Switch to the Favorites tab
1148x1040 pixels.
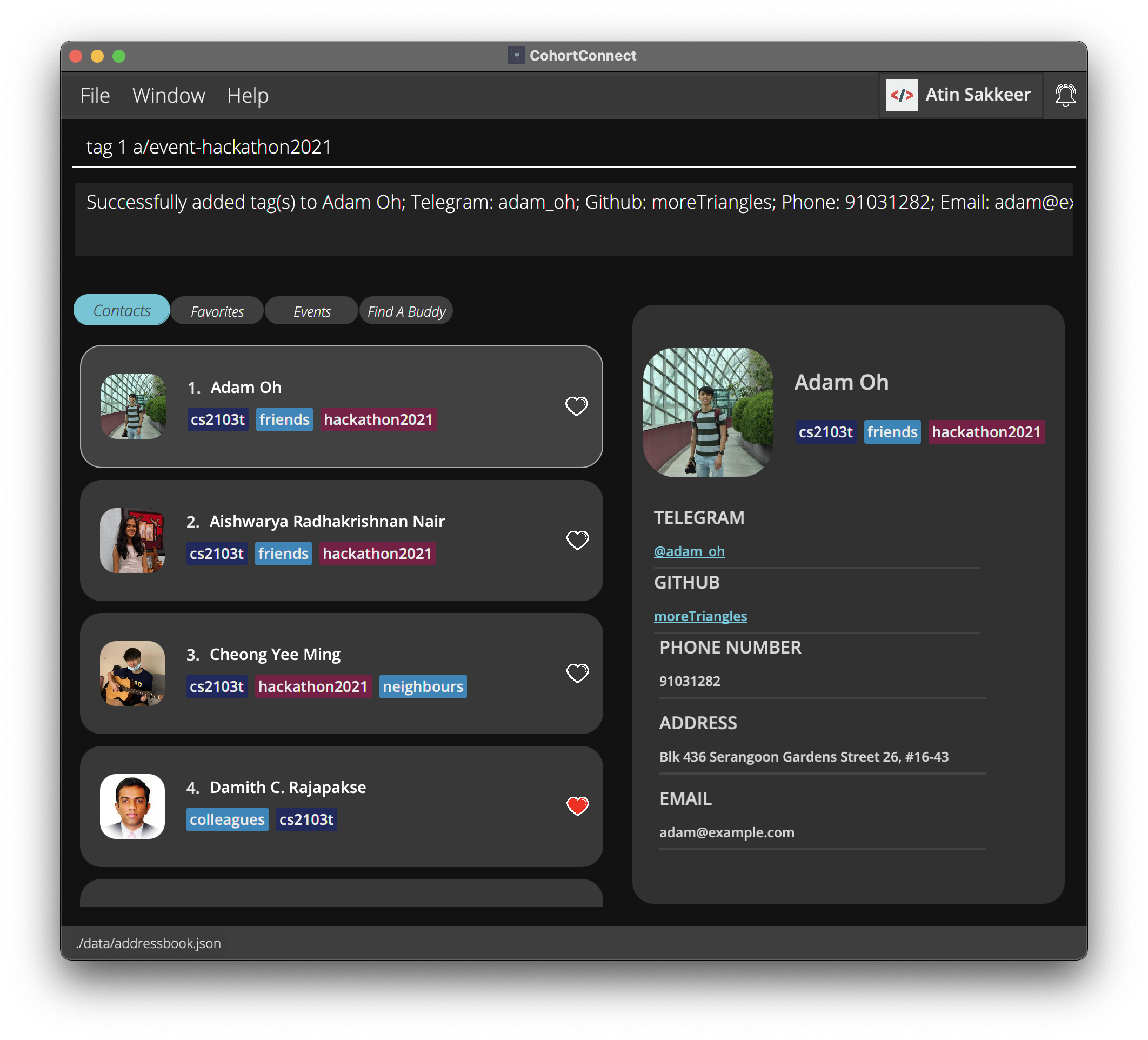217,311
